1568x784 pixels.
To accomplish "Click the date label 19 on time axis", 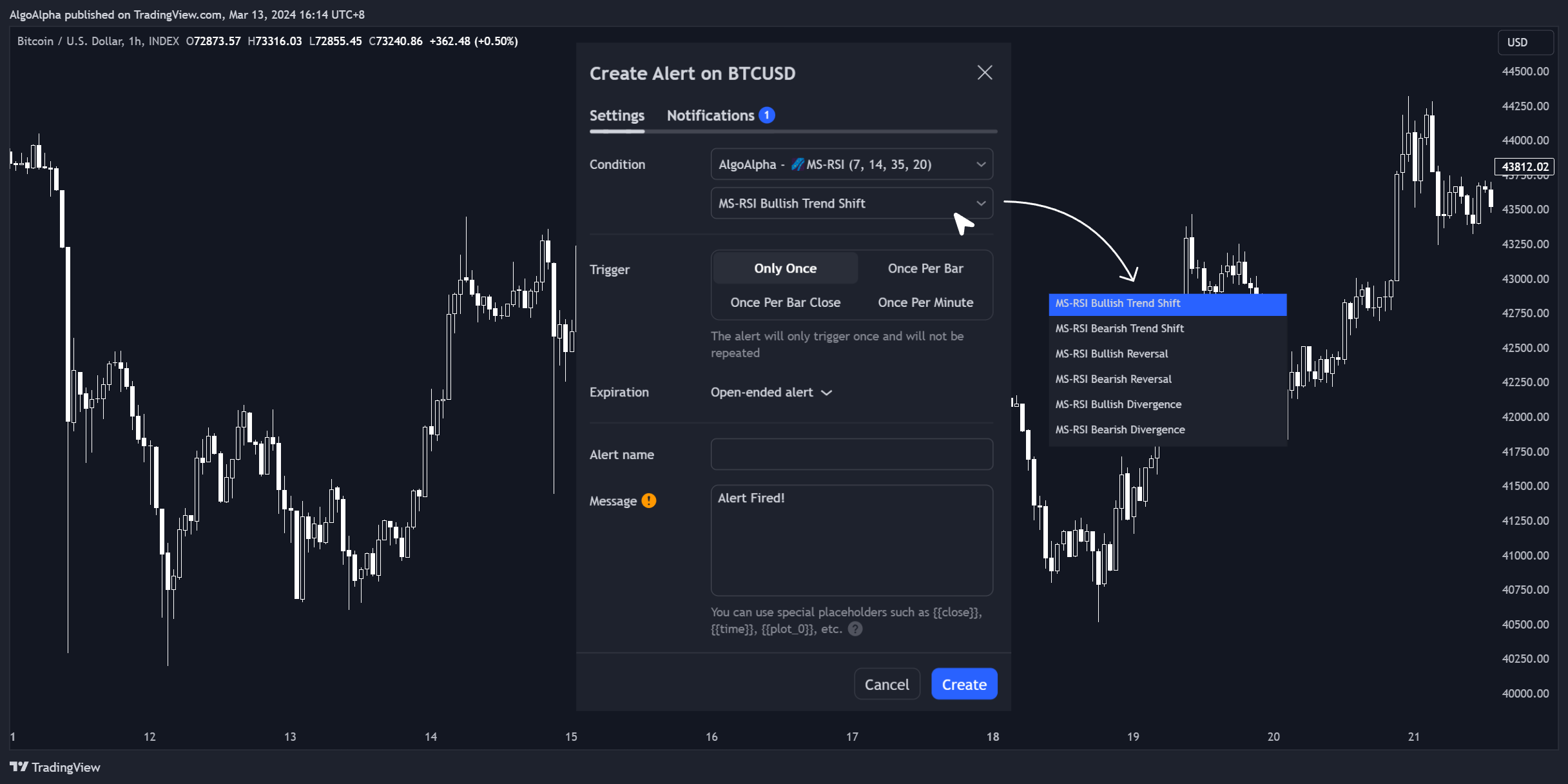I will (x=1133, y=737).
